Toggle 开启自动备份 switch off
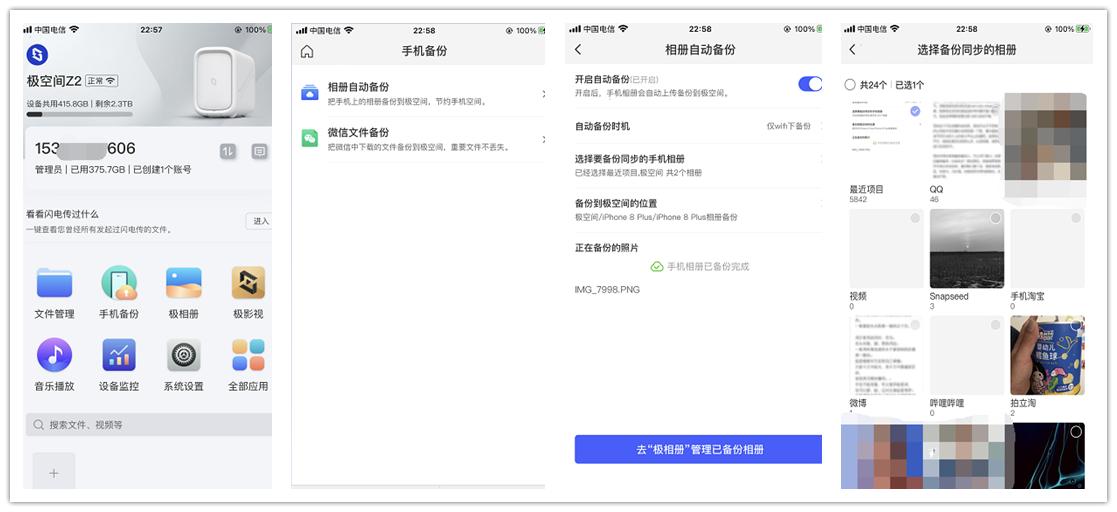The image size is (1117, 512). click(x=809, y=84)
